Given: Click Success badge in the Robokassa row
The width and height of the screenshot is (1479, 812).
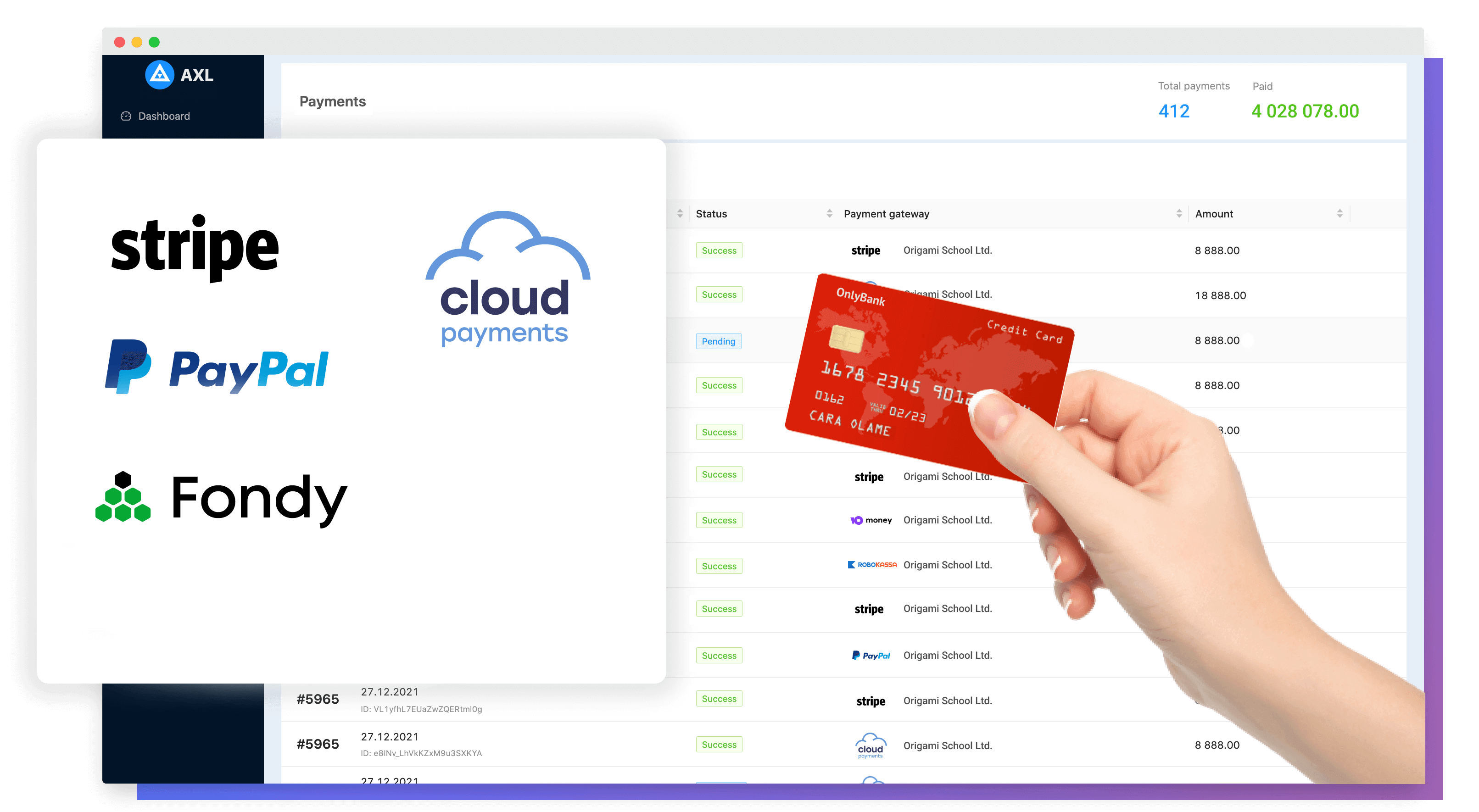Looking at the screenshot, I should [719, 567].
